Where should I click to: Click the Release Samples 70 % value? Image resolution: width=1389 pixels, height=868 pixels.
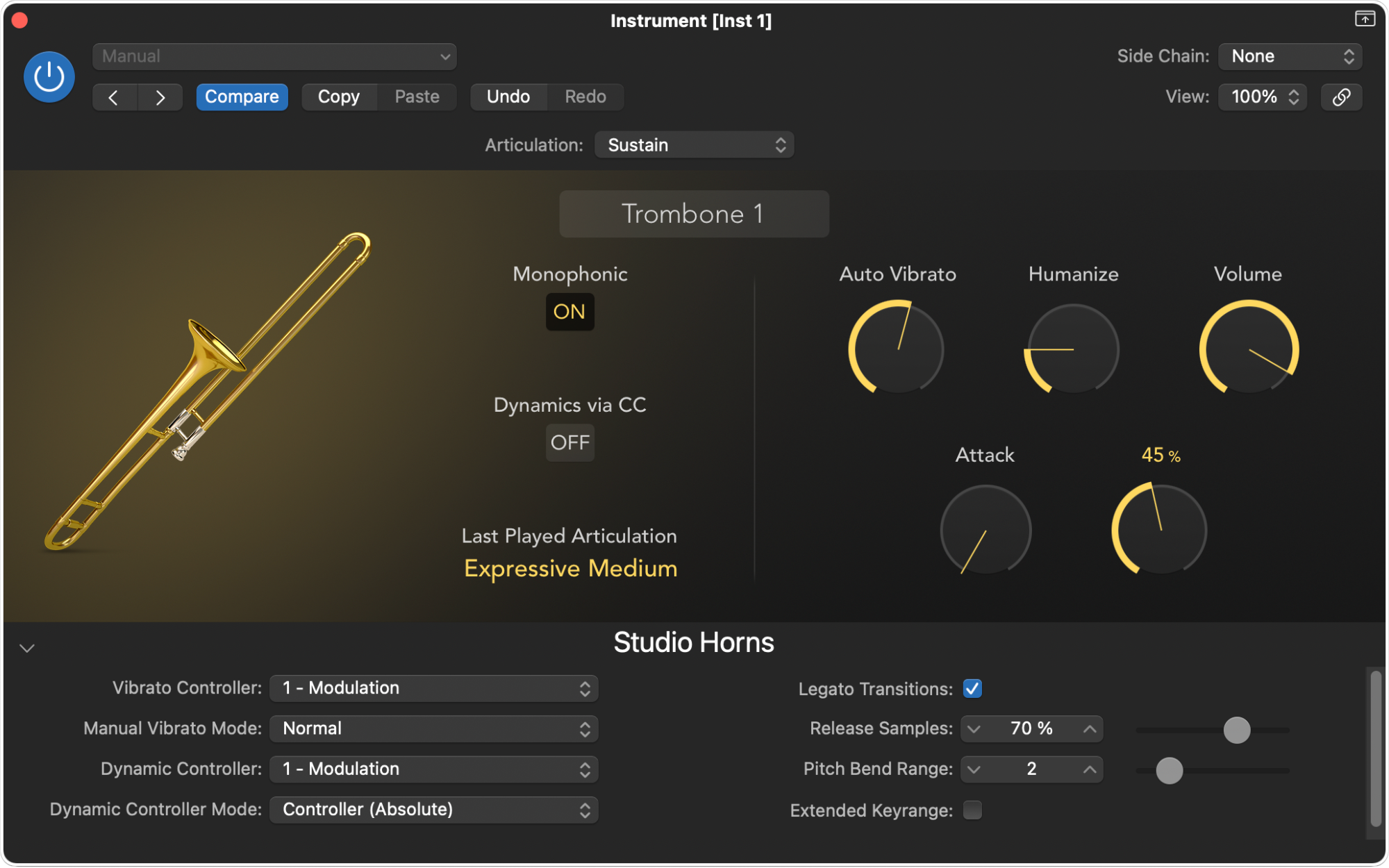click(x=1031, y=728)
